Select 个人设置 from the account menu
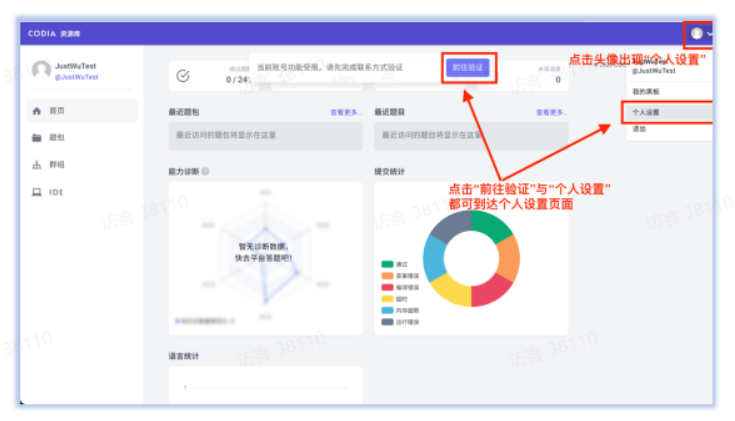 tap(646, 112)
